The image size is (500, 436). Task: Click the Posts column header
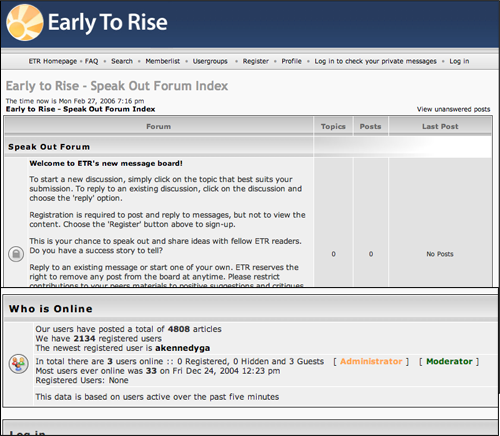coord(370,126)
